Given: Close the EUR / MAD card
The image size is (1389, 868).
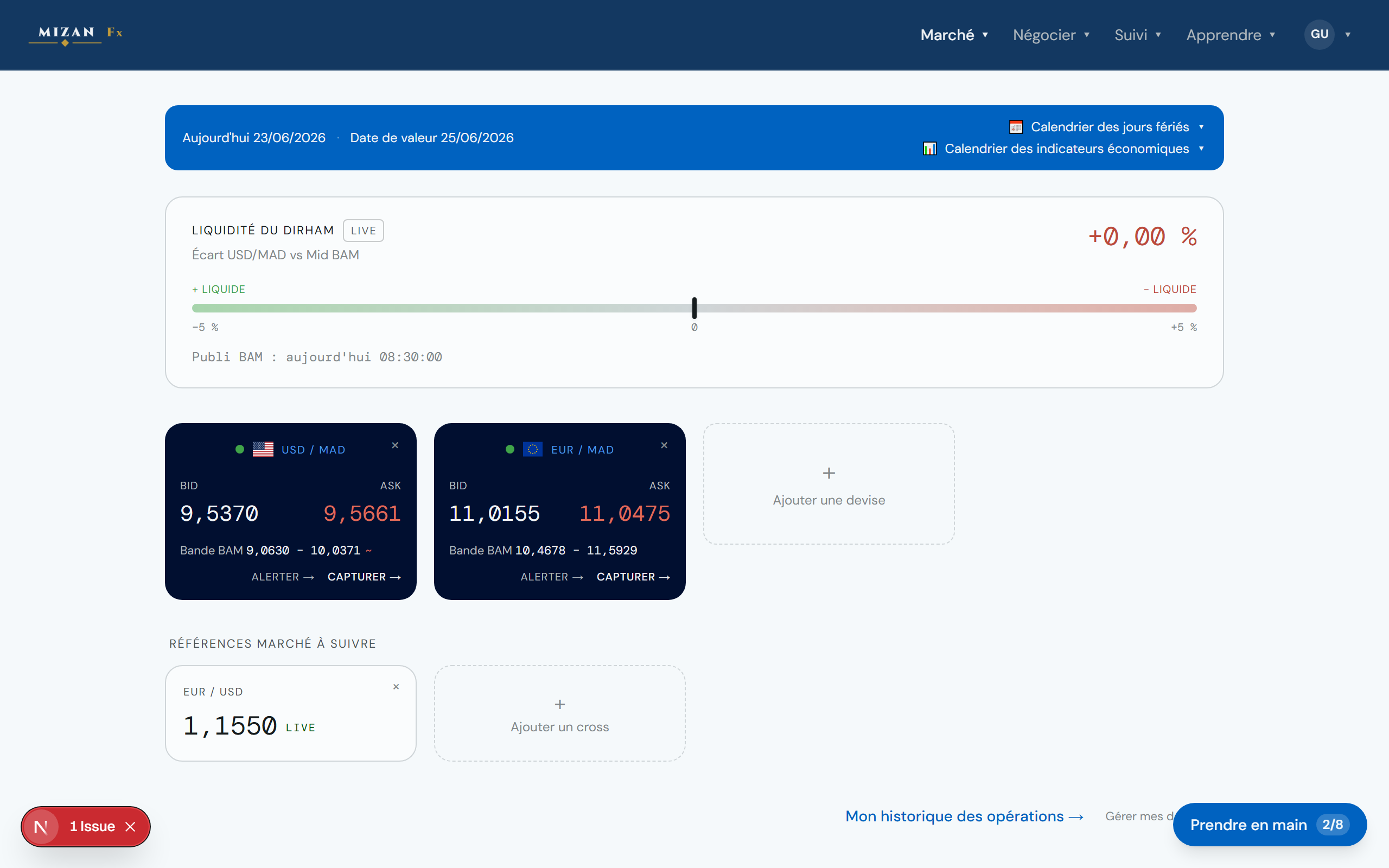Looking at the screenshot, I should point(664,445).
